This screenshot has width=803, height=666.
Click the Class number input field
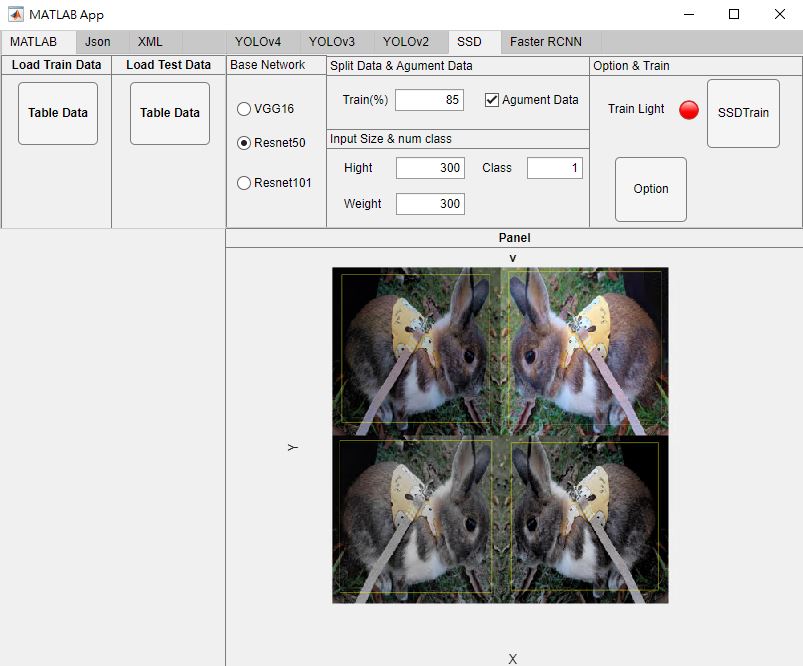555,168
